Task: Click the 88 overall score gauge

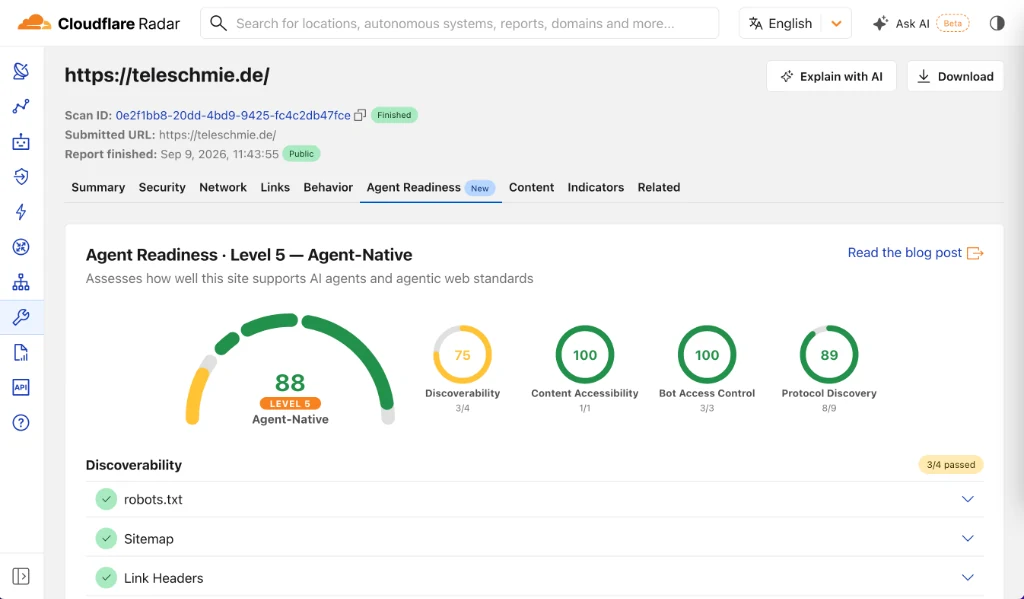Action: [x=290, y=370]
